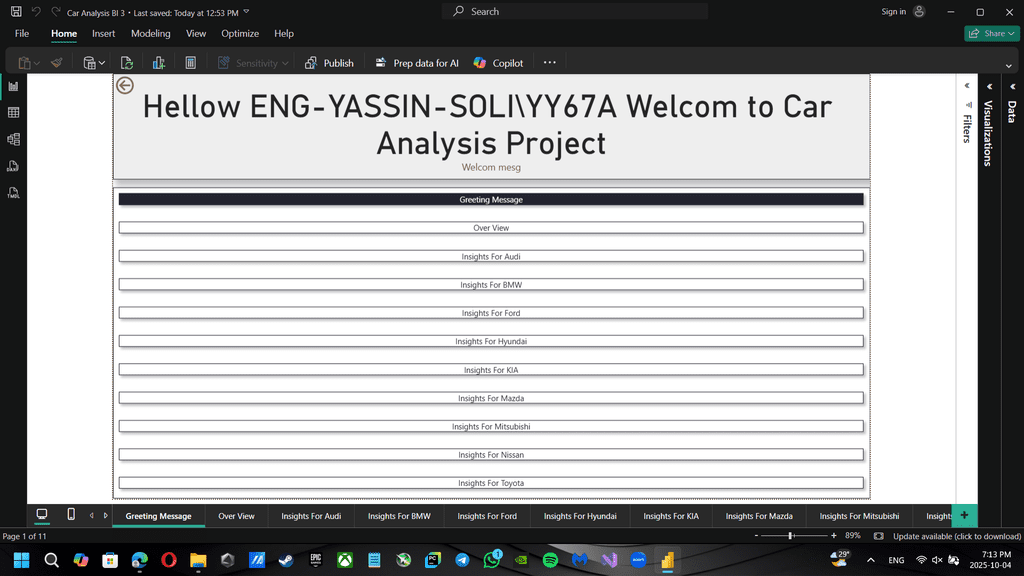
Task: Click the Search box in title bar
Action: (575, 11)
